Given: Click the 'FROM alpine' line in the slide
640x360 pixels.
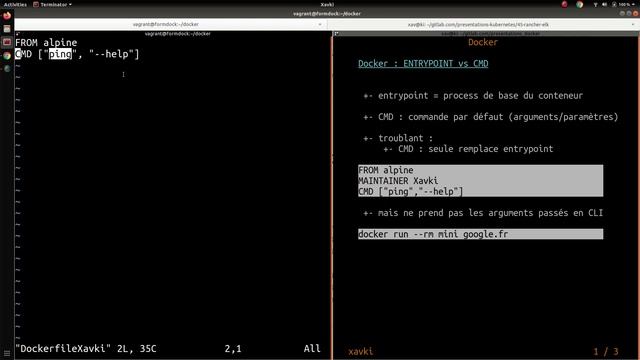Looking at the screenshot, I should point(386,170).
